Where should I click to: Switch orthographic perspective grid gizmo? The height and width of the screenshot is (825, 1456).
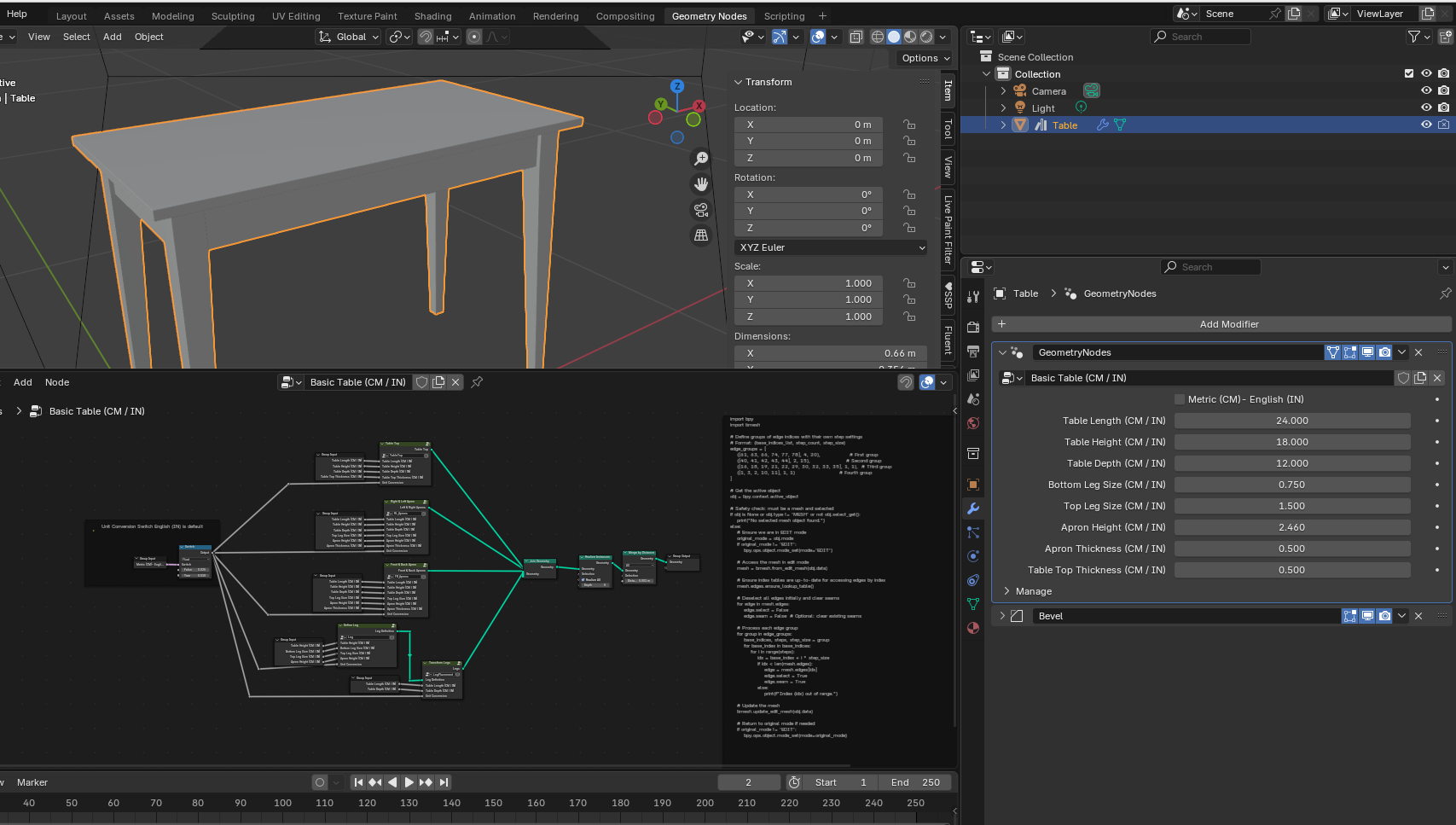(x=701, y=235)
